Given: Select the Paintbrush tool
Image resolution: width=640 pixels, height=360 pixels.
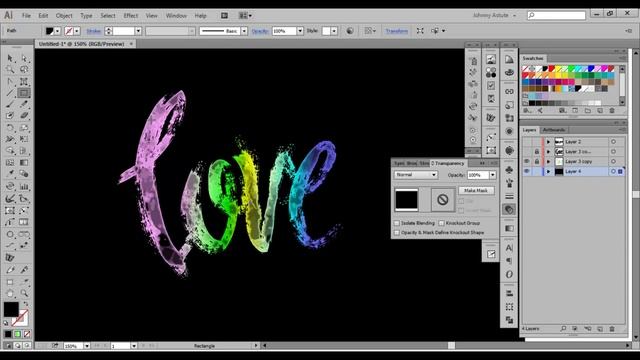Looking at the screenshot, I should pyautogui.click(x=10, y=104).
